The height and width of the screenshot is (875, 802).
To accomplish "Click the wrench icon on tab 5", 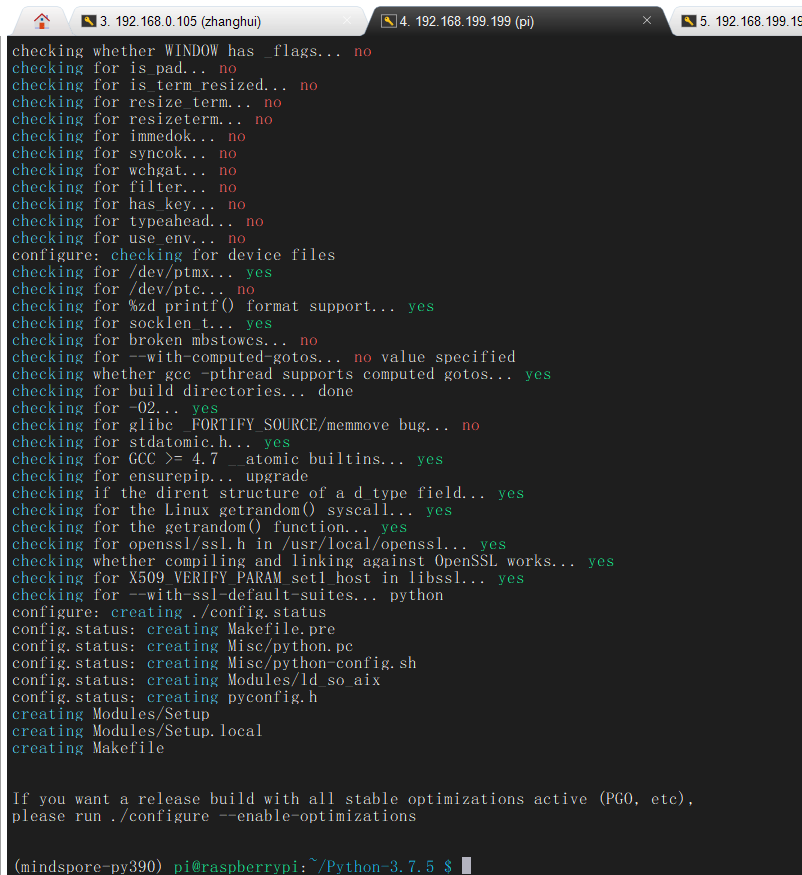I will click(689, 21).
